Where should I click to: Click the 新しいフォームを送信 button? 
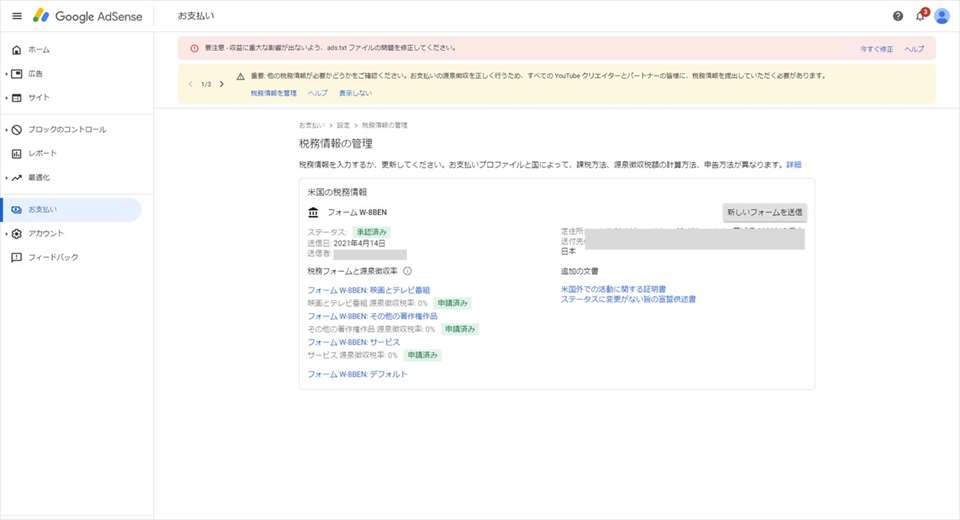click(764, 212)
